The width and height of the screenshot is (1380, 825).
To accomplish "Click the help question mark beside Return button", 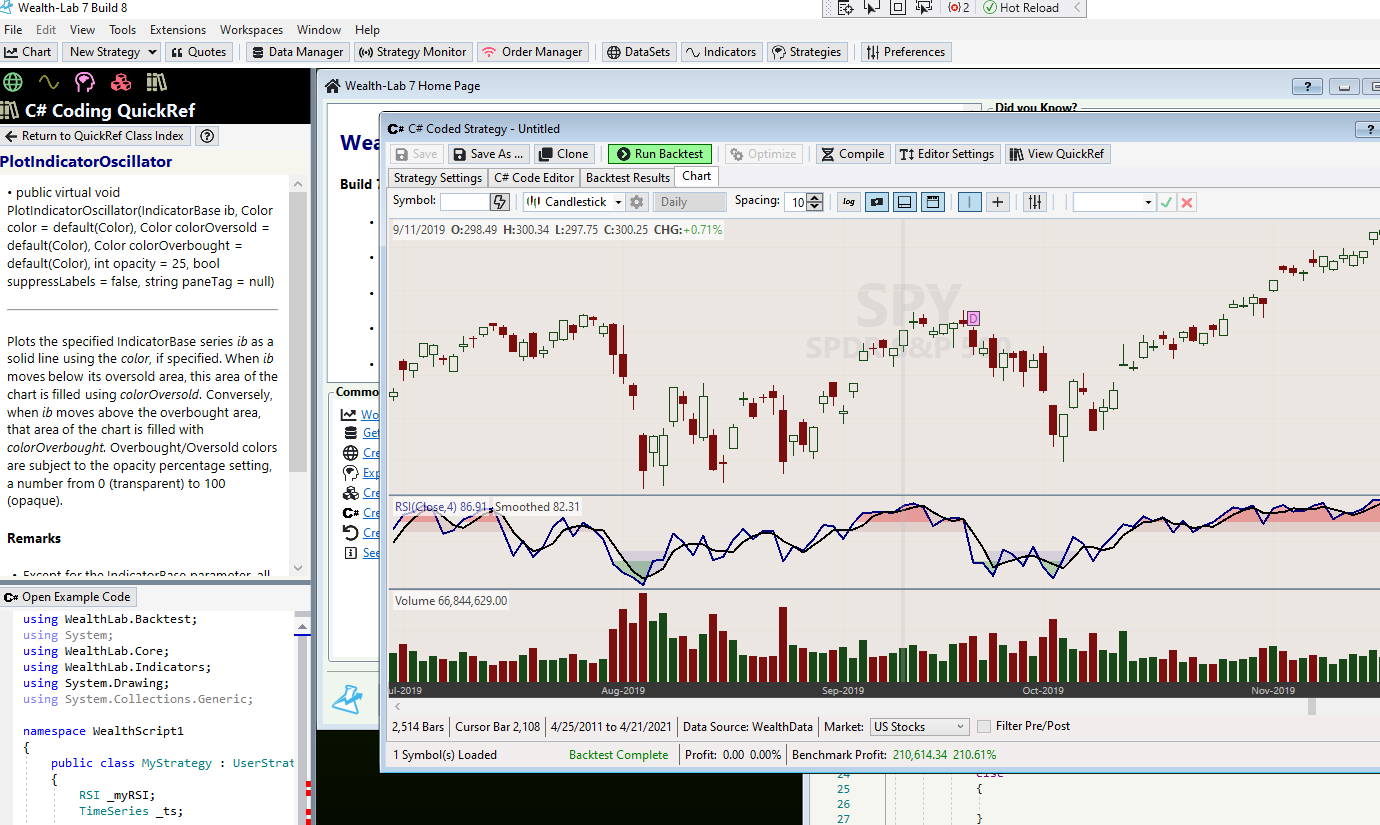I will (x=206, y=136).
